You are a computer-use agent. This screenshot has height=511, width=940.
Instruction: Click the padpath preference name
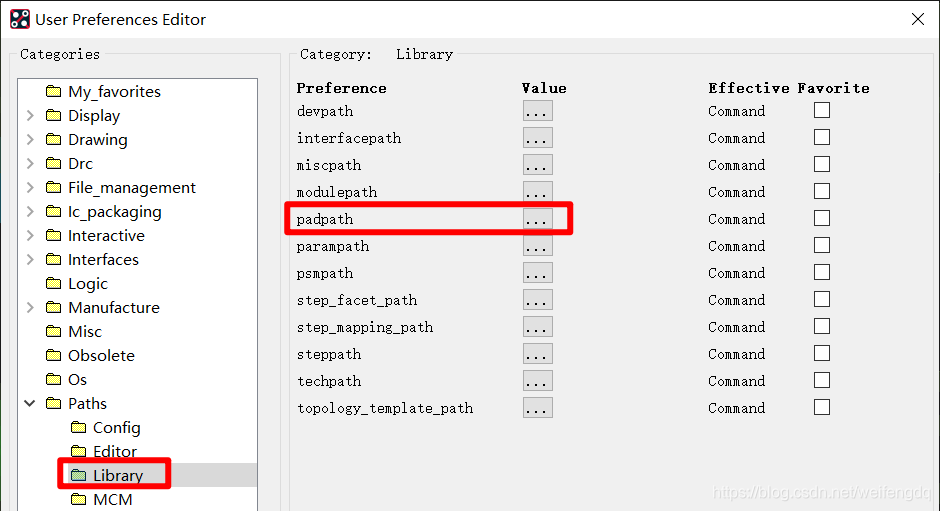pos(325,220)
